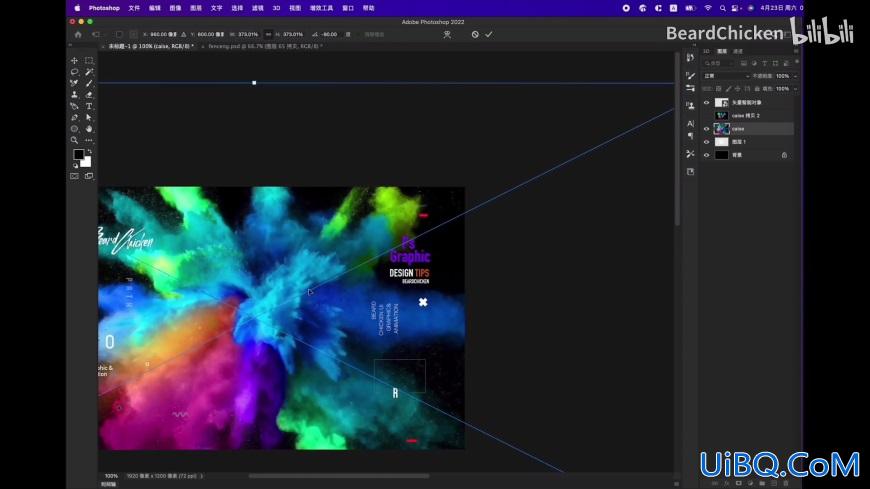Click the foreground black color swatch
The width and height of the screenshot is (870, 489).
click(79, 154)
